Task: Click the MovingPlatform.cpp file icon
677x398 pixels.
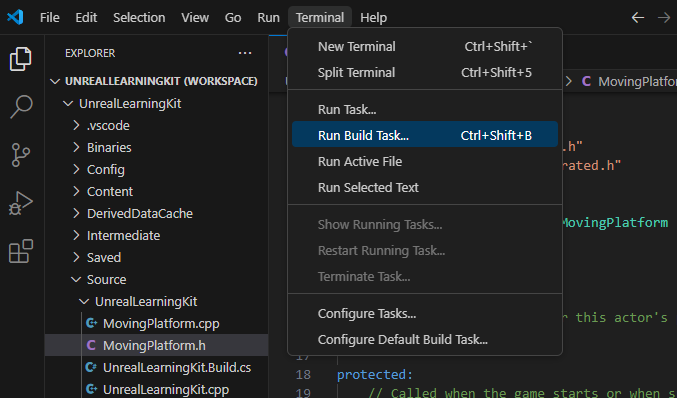Action: click(91, 323)
